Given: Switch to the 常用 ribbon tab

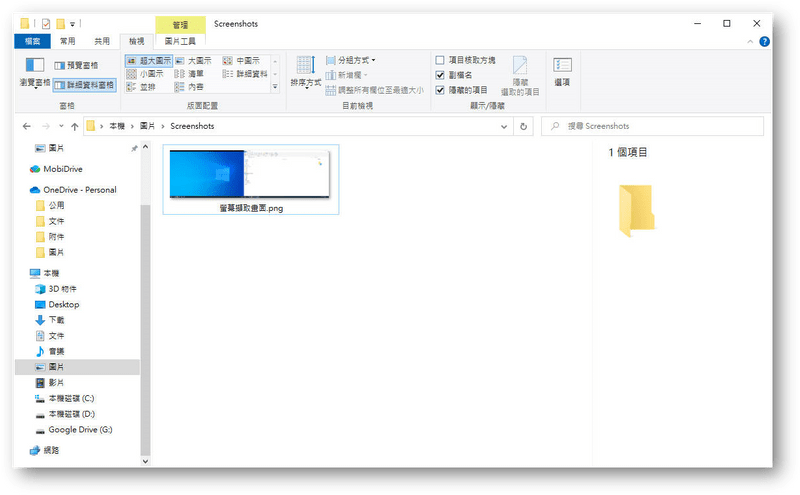Looking at the screenshot, I should 67,41.
